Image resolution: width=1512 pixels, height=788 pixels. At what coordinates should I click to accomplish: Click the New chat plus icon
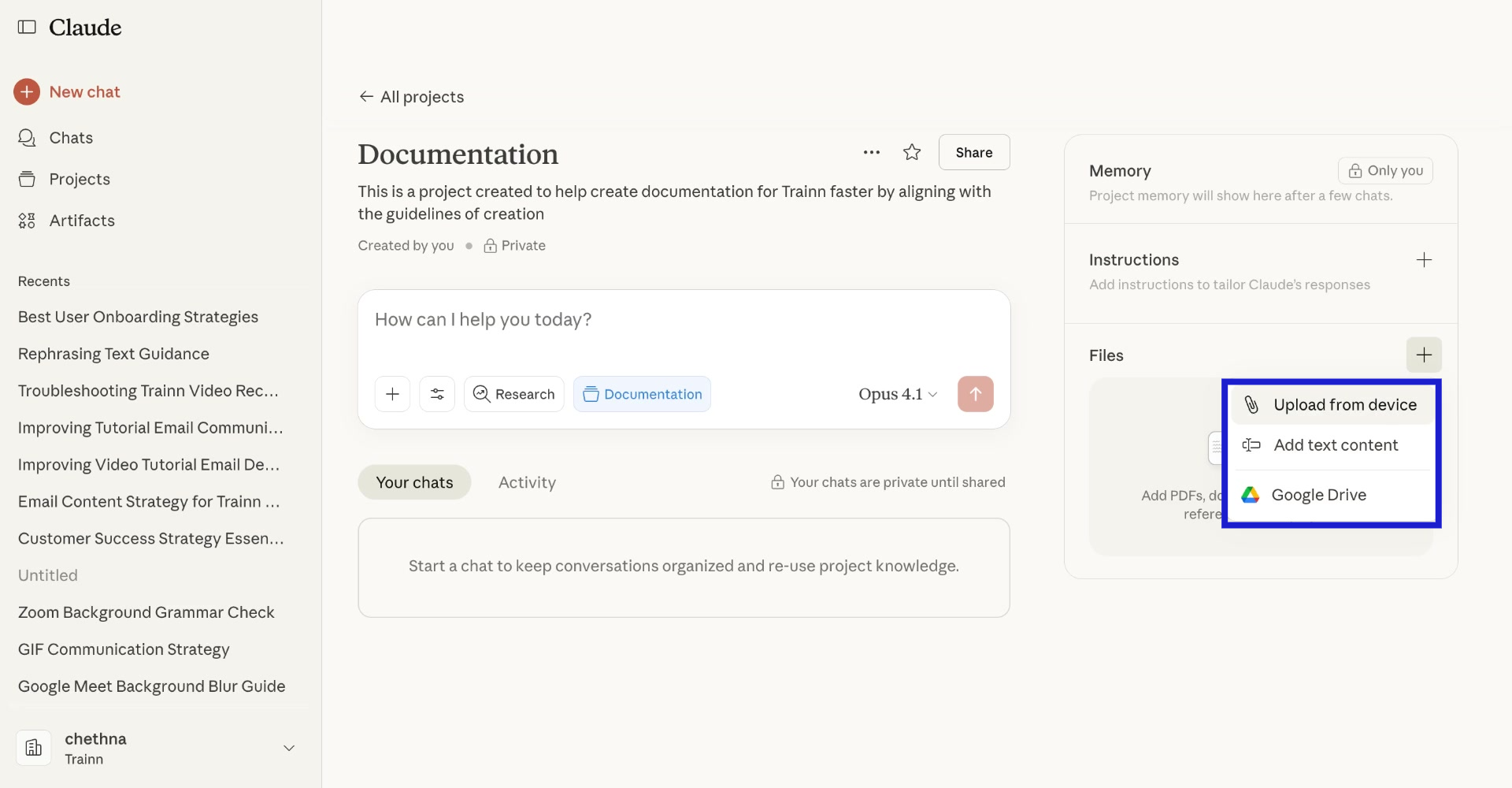click(x=27, y=91)
